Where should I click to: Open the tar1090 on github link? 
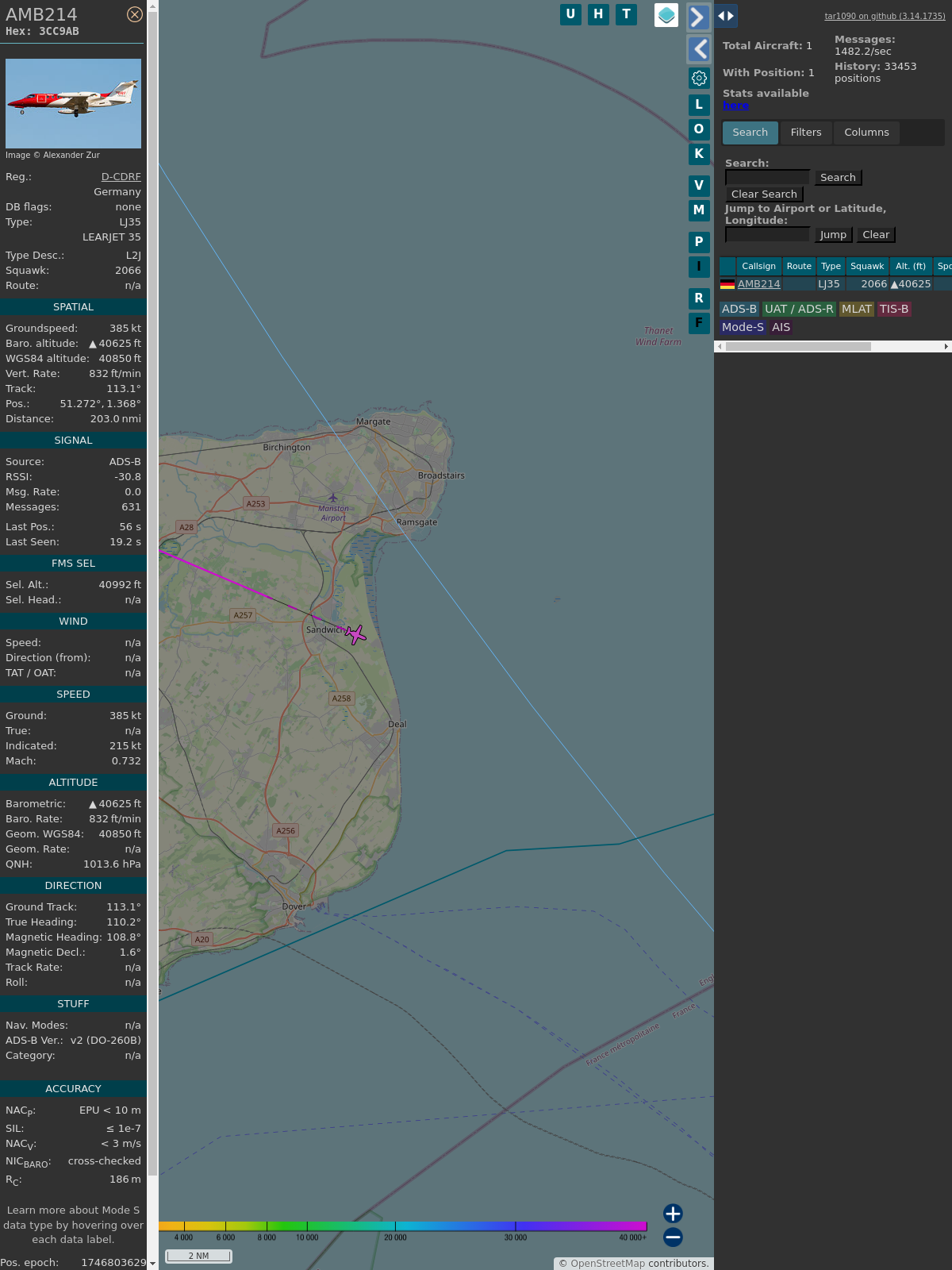click(885, 16)
